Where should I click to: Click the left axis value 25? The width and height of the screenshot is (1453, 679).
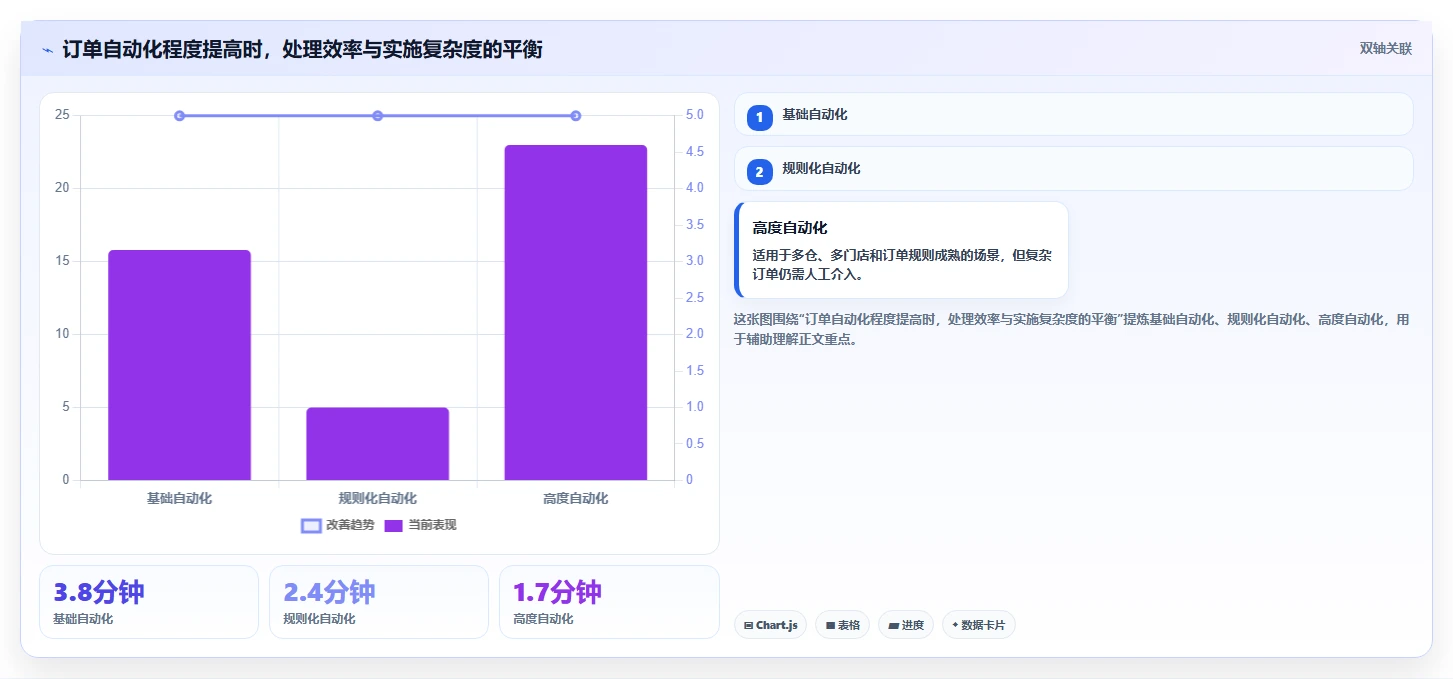(x=62, y=115)
